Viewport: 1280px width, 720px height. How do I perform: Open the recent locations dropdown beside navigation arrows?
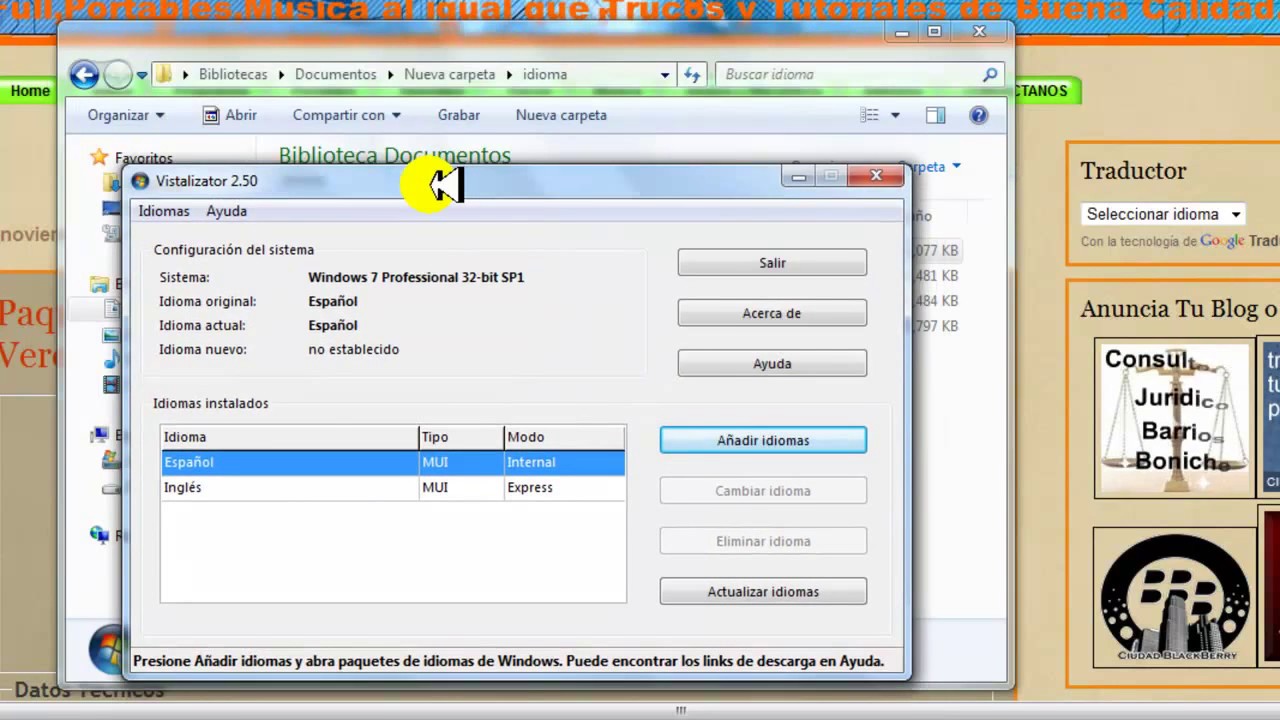(x=142, y=75)
